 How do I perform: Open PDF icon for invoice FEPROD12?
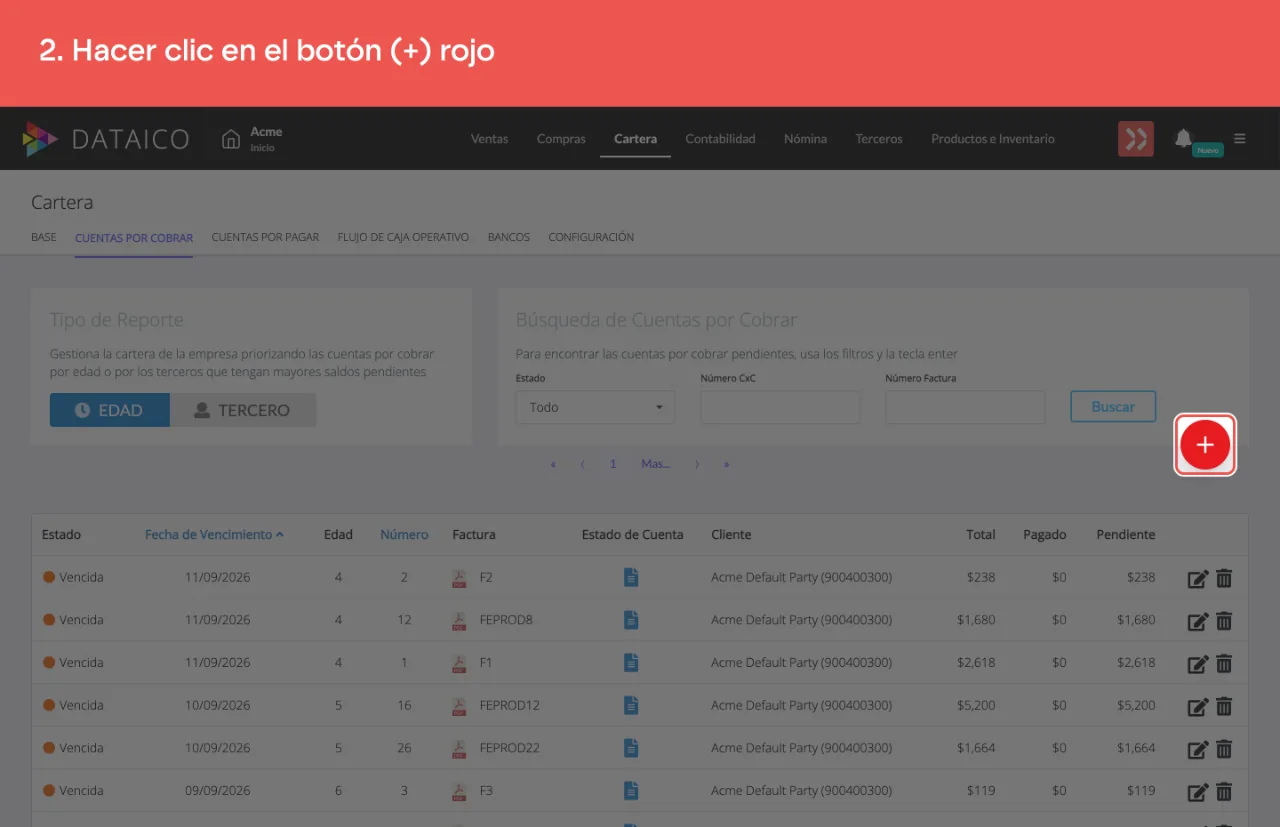point(459,705)
